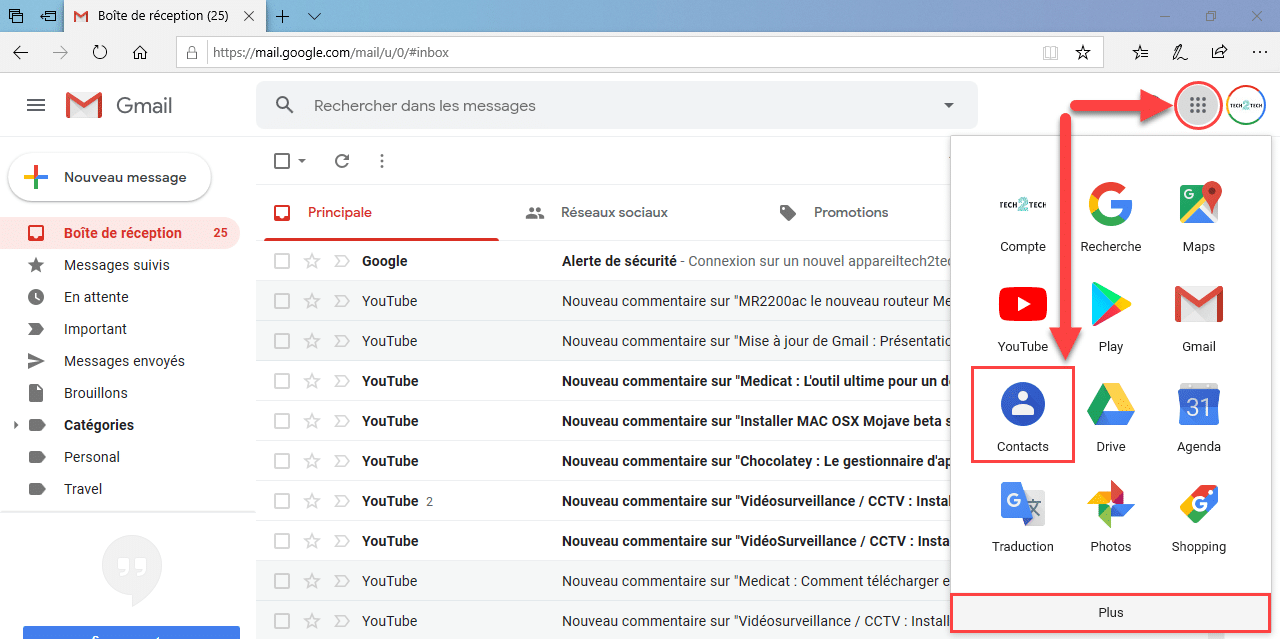The height and width of the screenshot is (639, 1280).
Task: Go to browser home page
Action: [140, 52]
